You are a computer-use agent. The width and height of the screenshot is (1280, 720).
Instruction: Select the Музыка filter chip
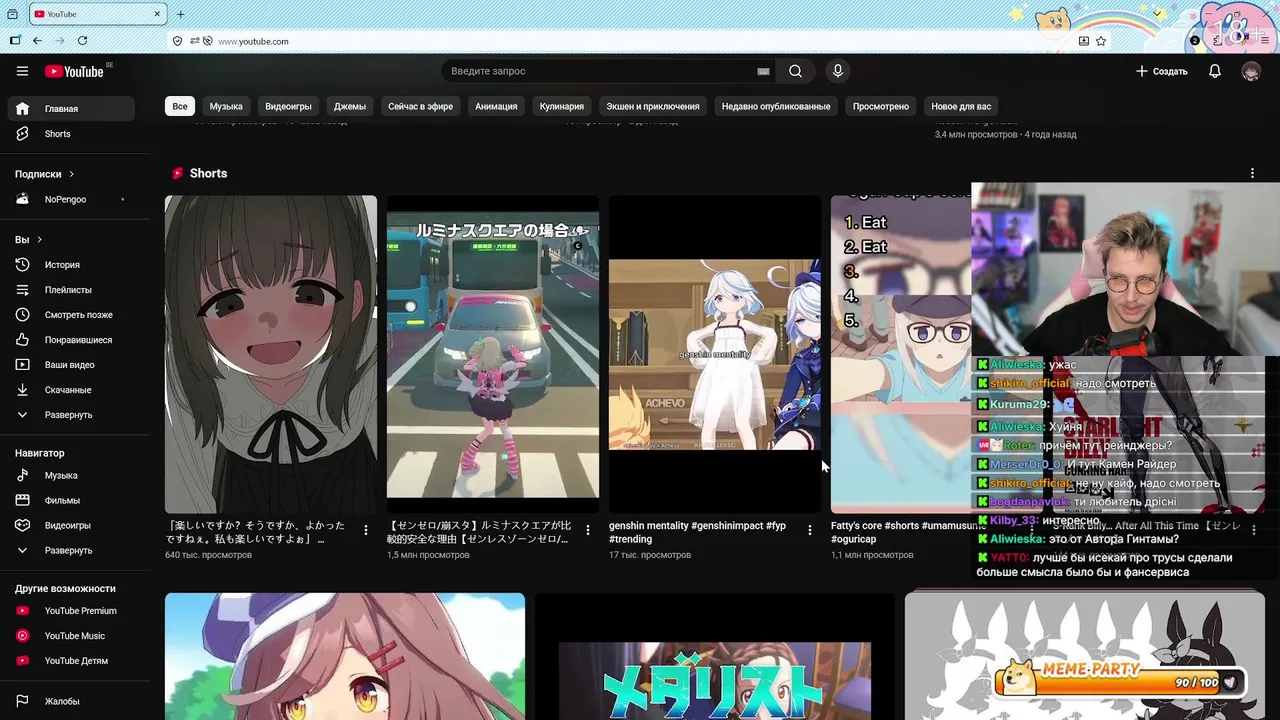coord(226,106)
